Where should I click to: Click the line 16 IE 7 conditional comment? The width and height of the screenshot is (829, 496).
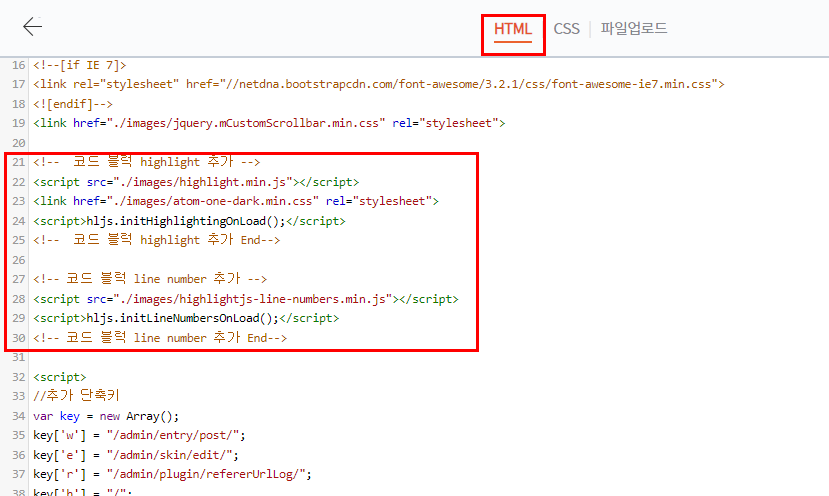(80, 65)
